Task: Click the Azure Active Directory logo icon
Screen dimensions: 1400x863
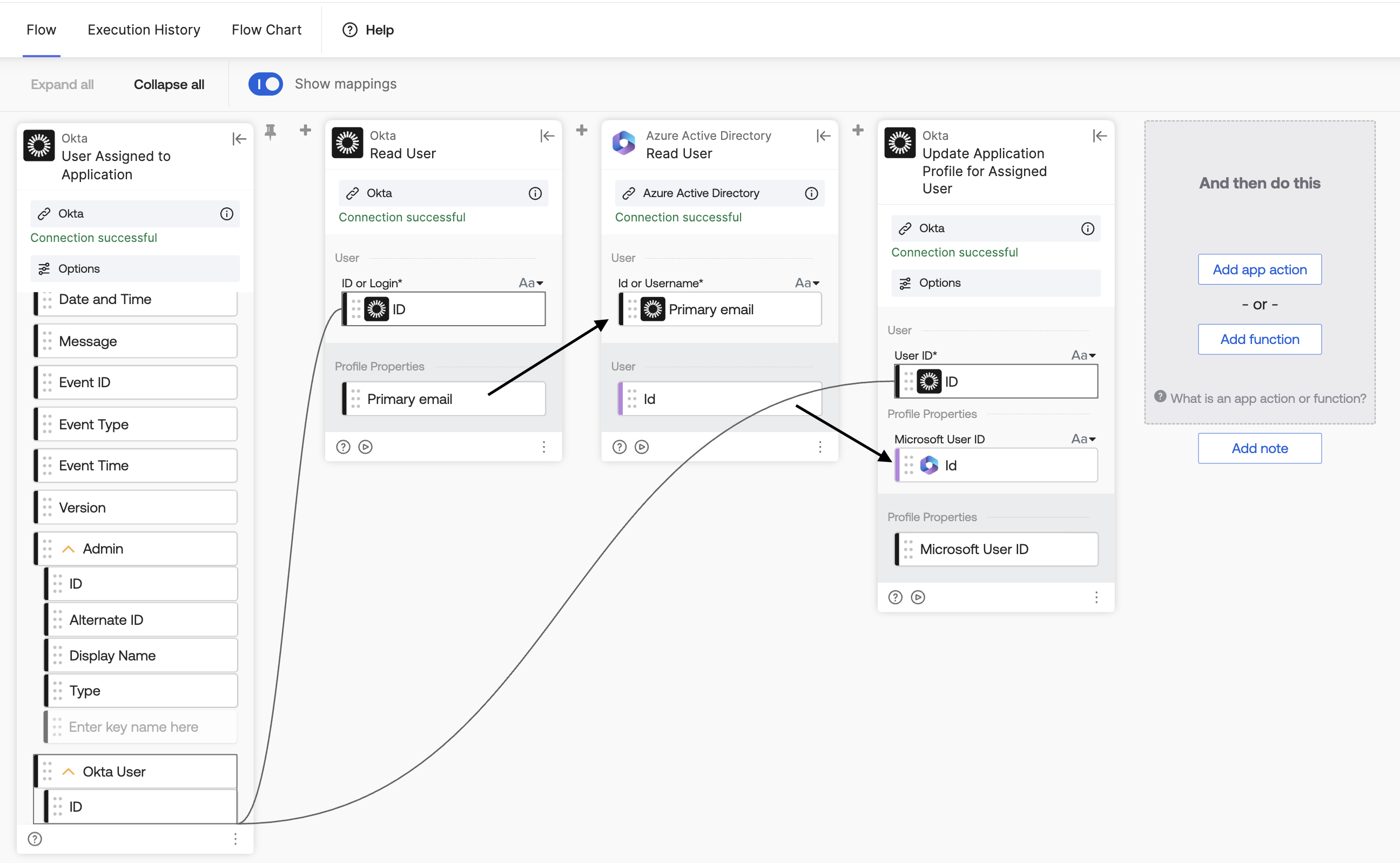Action: click(624, 143)
